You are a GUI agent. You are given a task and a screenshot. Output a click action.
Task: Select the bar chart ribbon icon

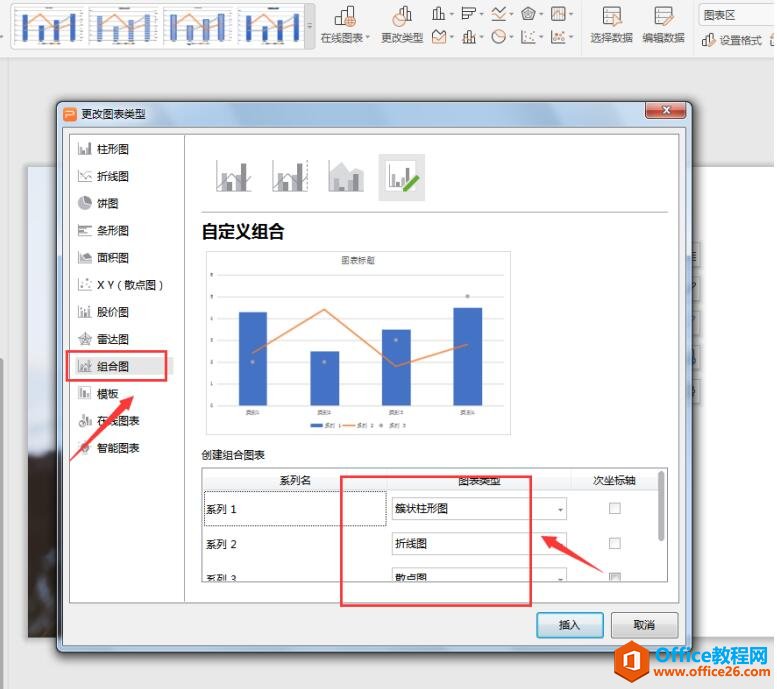click(468, 13)
